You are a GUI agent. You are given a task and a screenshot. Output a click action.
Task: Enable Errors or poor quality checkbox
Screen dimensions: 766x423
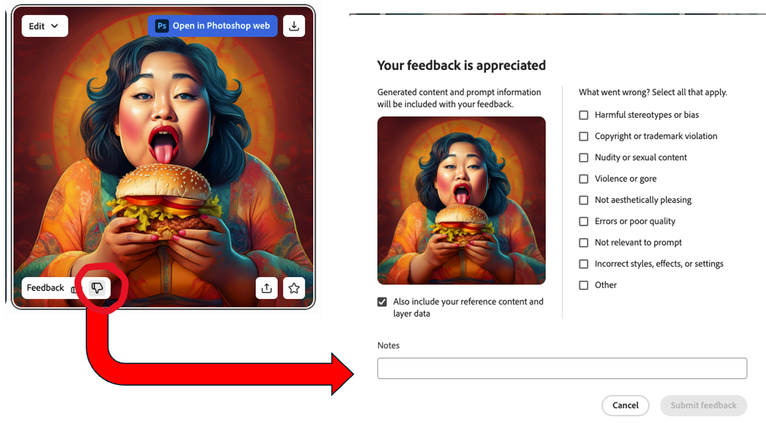click(x=583, y=221)
